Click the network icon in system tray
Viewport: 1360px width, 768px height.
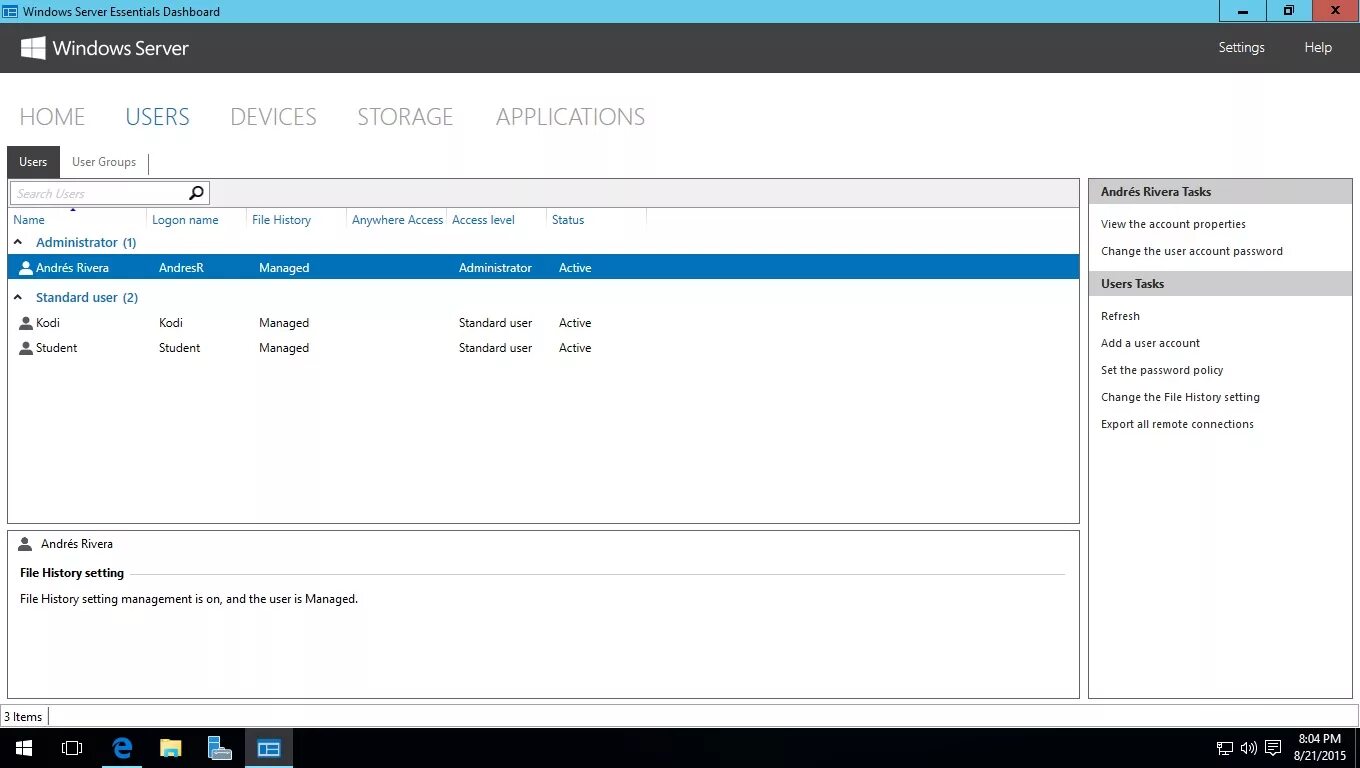(1224, 748)
